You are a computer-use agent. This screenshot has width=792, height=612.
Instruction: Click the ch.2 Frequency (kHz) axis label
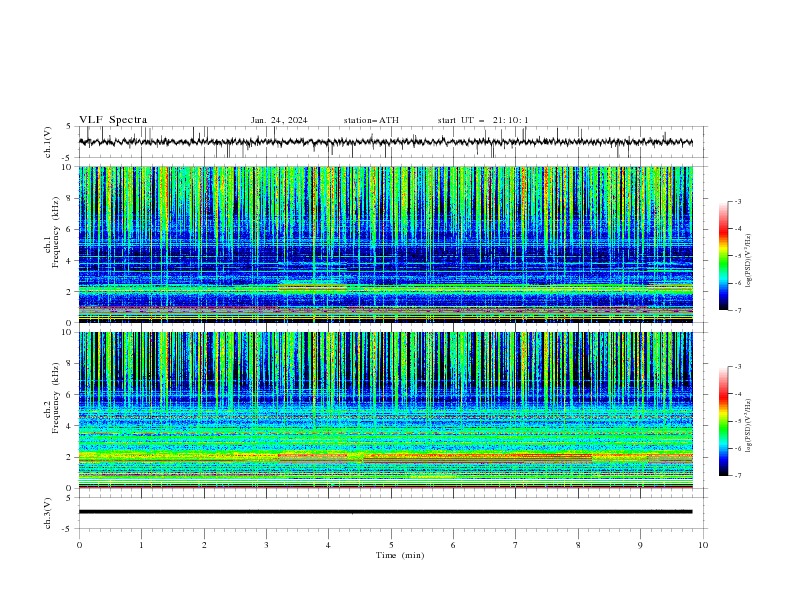52,398
